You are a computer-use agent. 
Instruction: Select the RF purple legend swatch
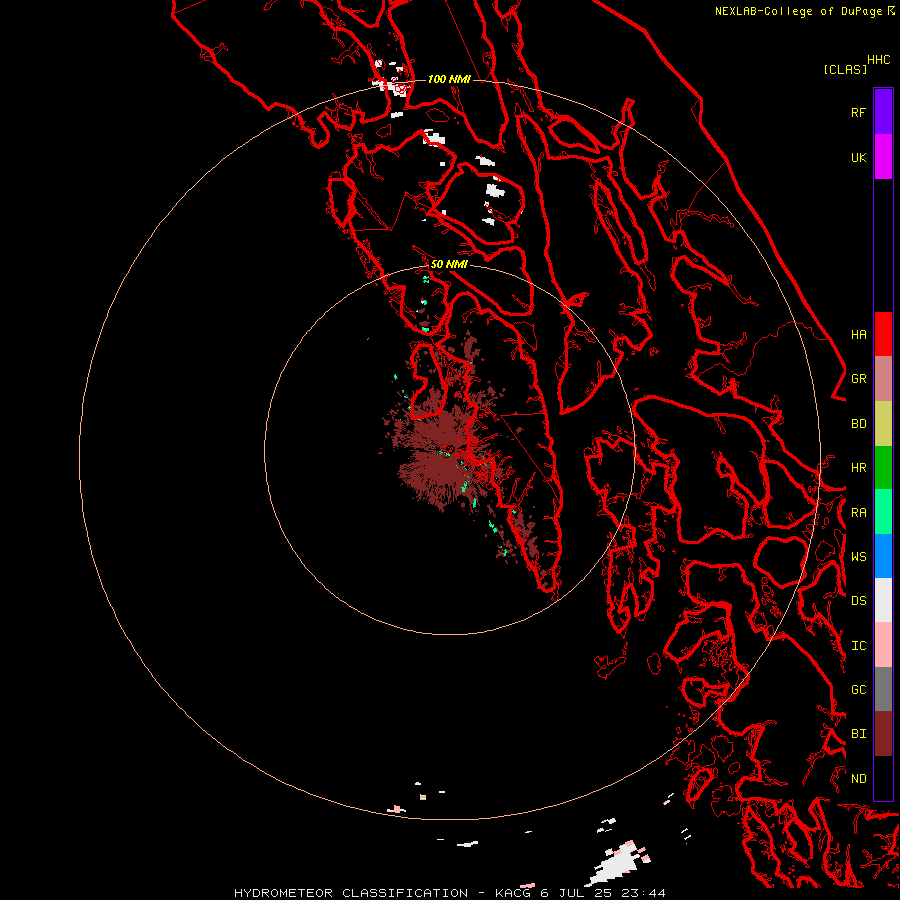[x=883, y=112]
